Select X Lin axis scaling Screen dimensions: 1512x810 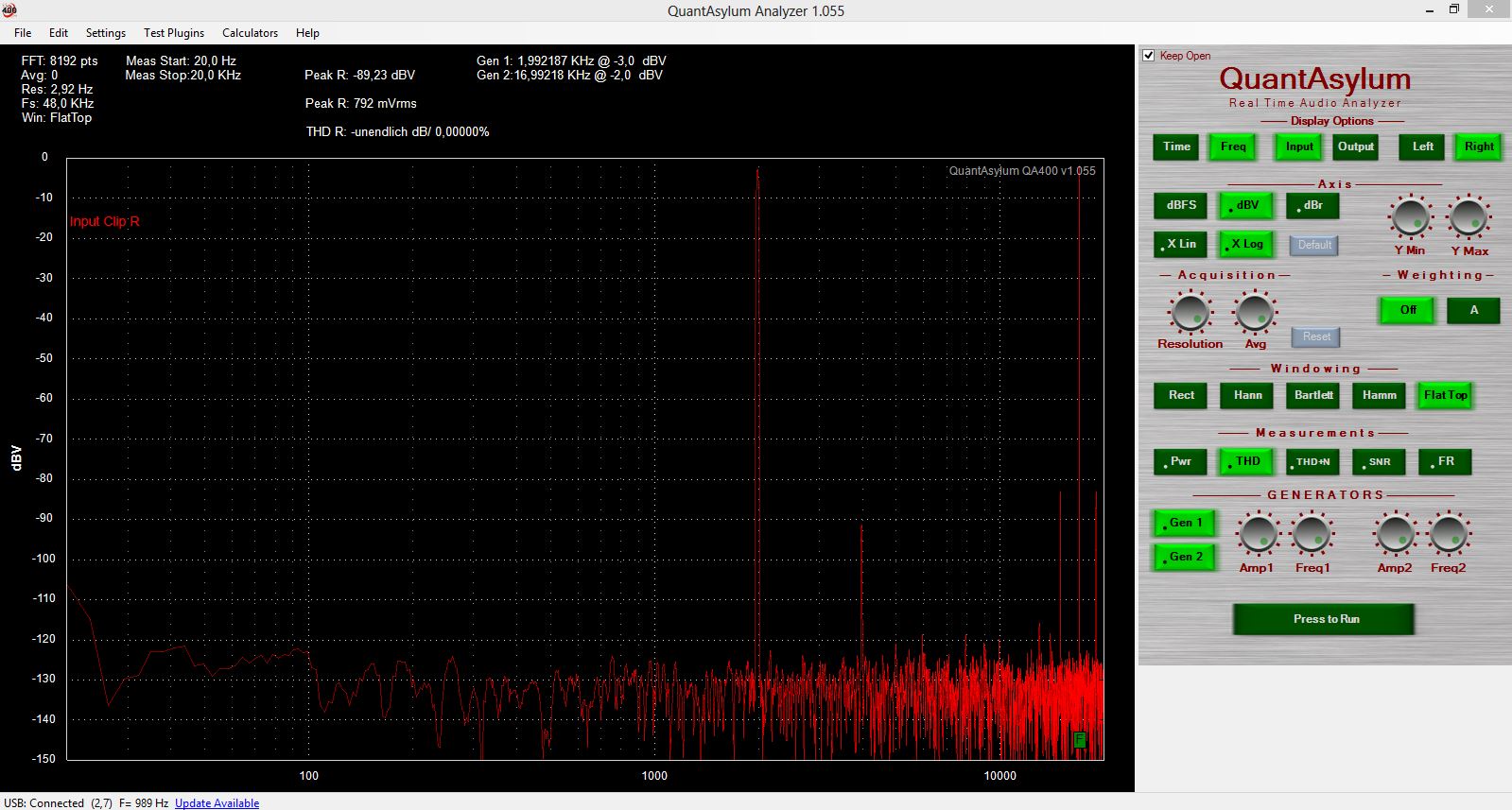[1180, 244]
